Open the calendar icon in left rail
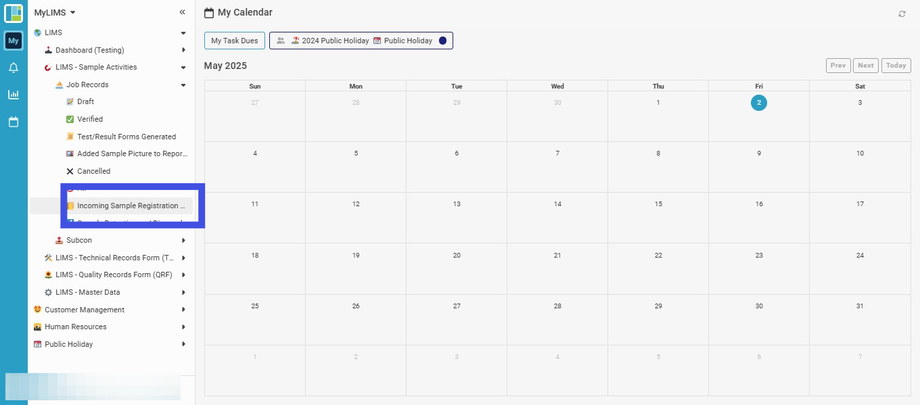The image size is (920, 405). point(13,122)
